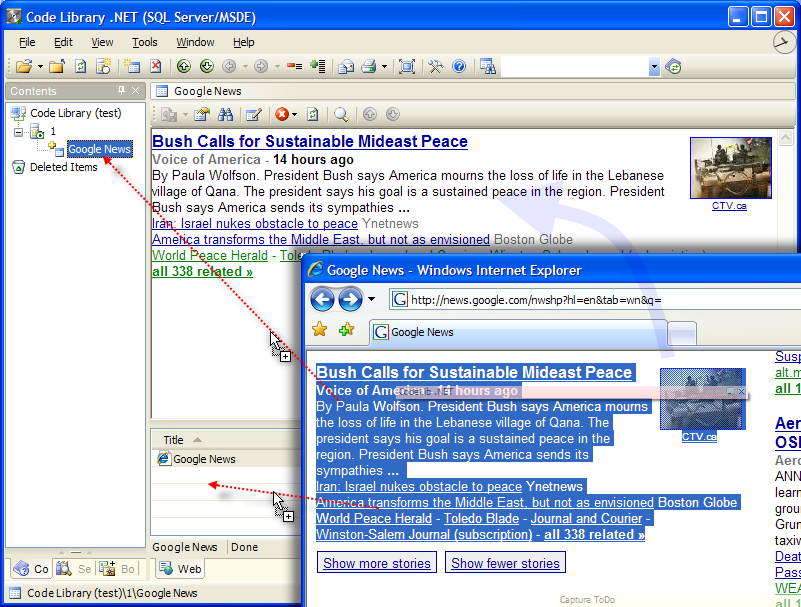Screen dimensions: 801x607
Task: Click the green expand-all icon in the main toolbar
Action: coord(318,66)
